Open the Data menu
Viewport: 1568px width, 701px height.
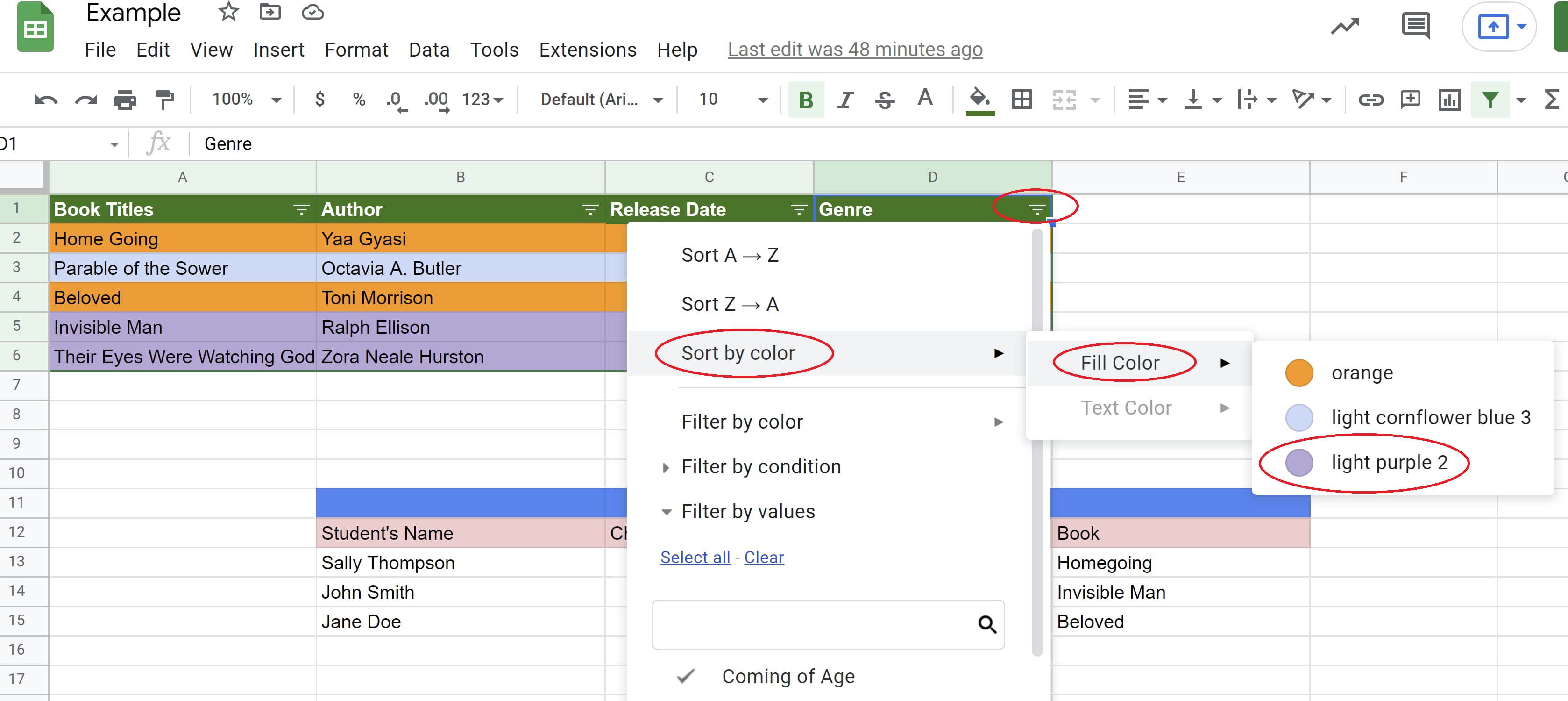coord(428,50)
